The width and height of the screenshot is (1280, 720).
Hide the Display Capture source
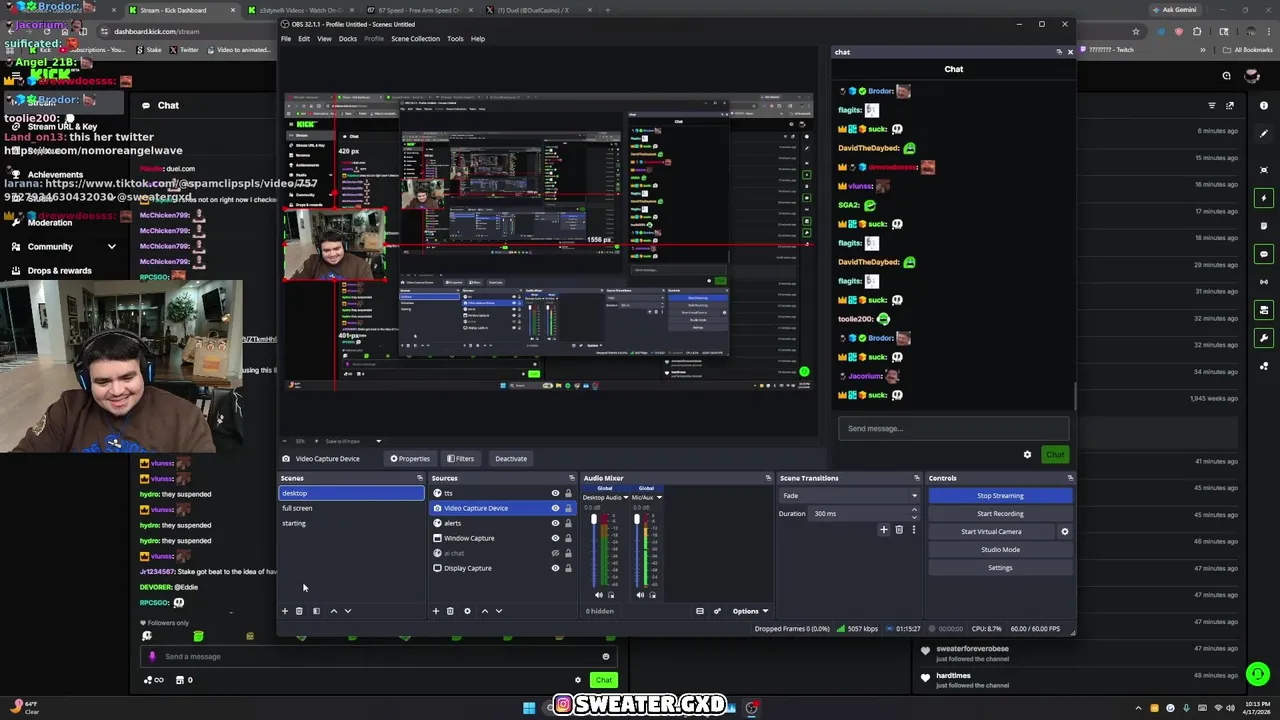coord(555,568)
